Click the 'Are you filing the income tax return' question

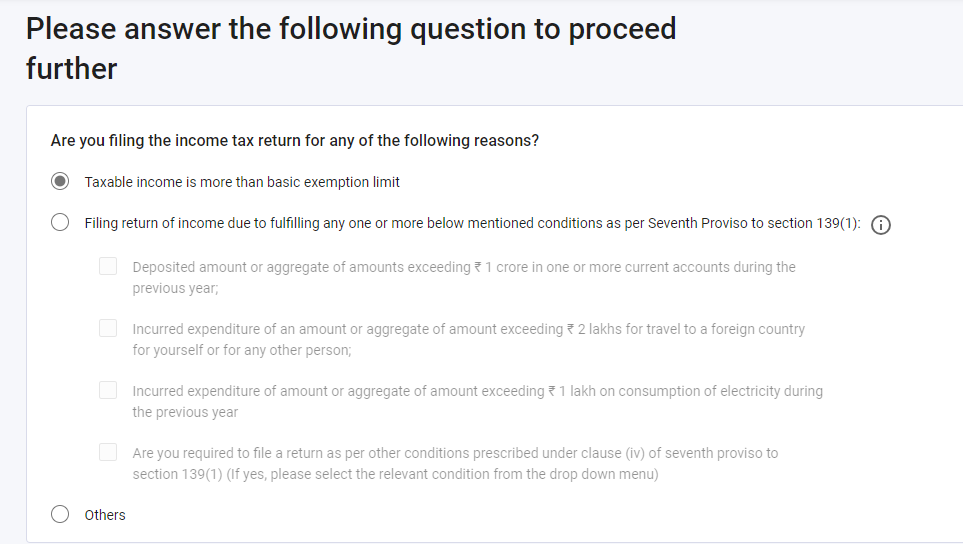point(295,141)
